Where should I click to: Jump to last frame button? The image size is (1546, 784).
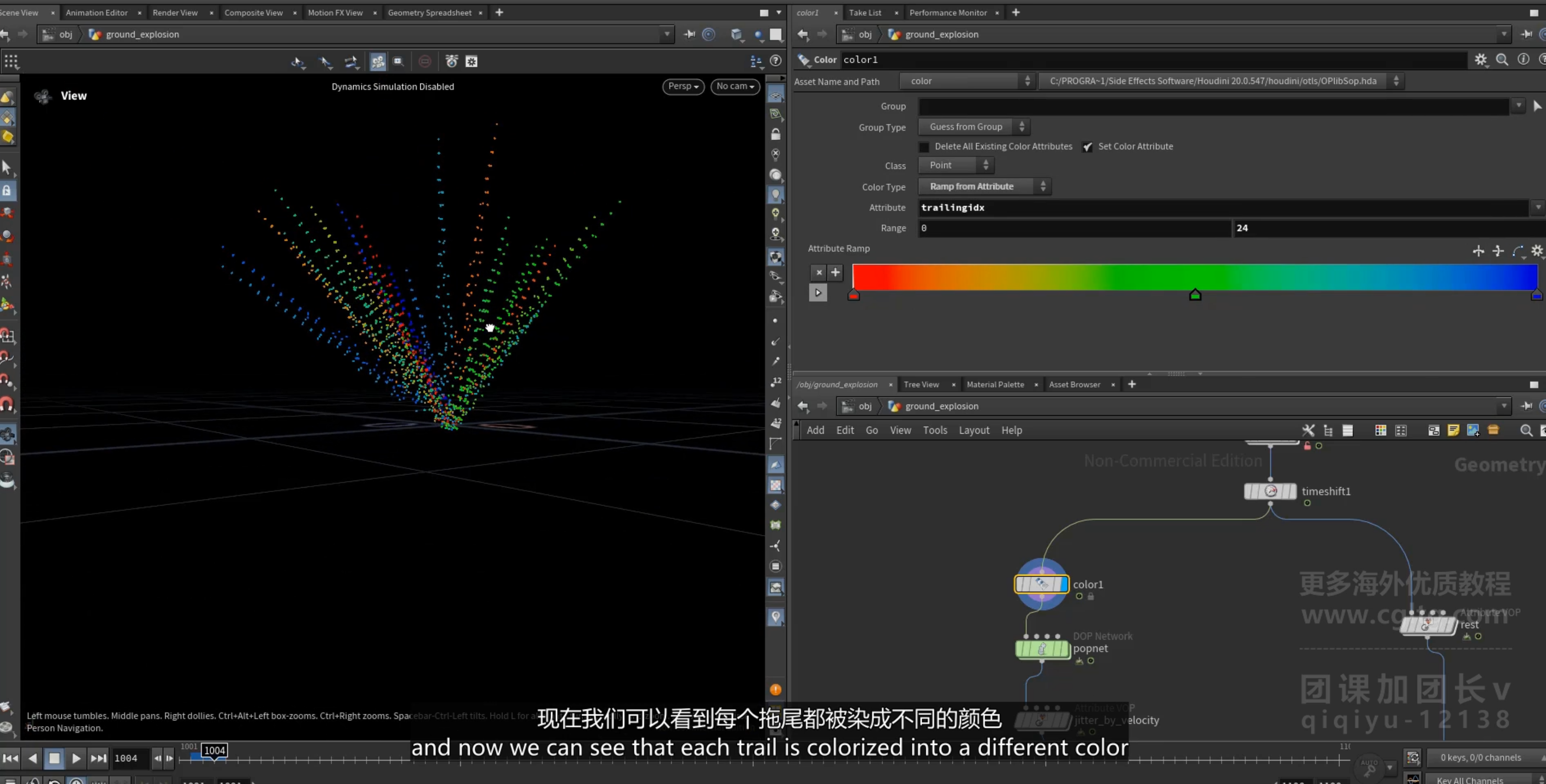(x=98, y=758)
